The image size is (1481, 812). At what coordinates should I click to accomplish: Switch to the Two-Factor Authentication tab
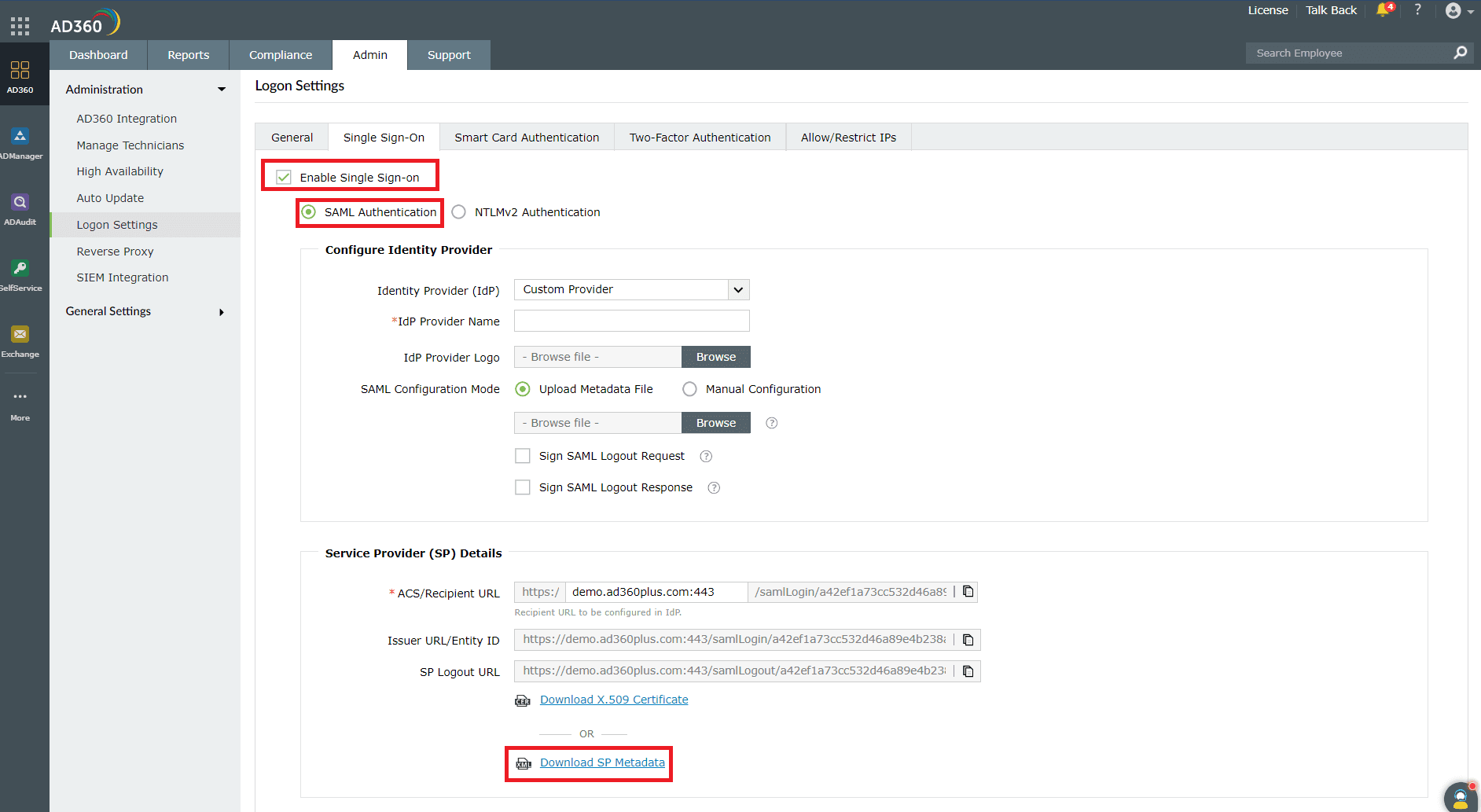click(x=699, y=137)
